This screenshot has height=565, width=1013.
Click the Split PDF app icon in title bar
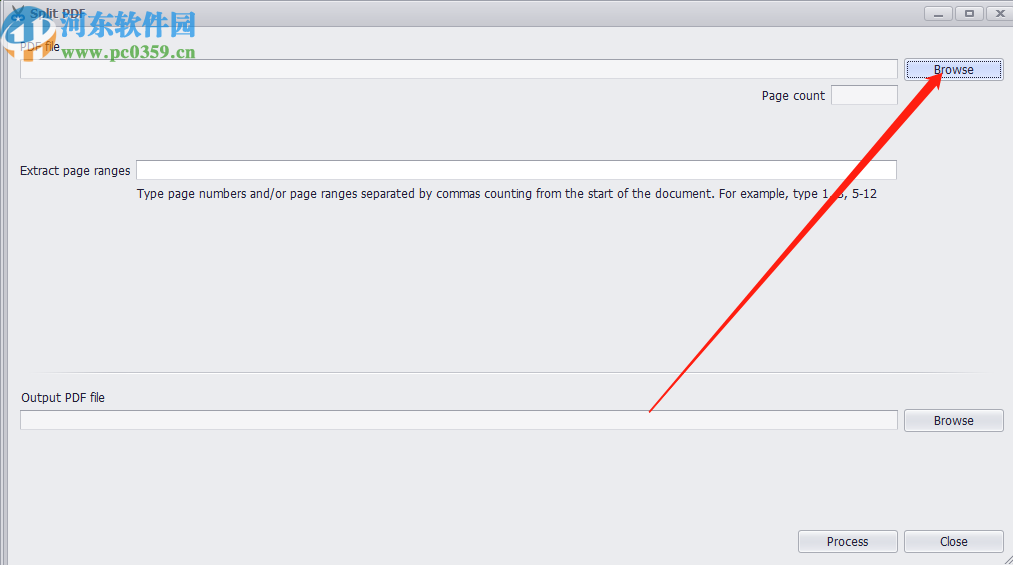(x=17, y=14)
